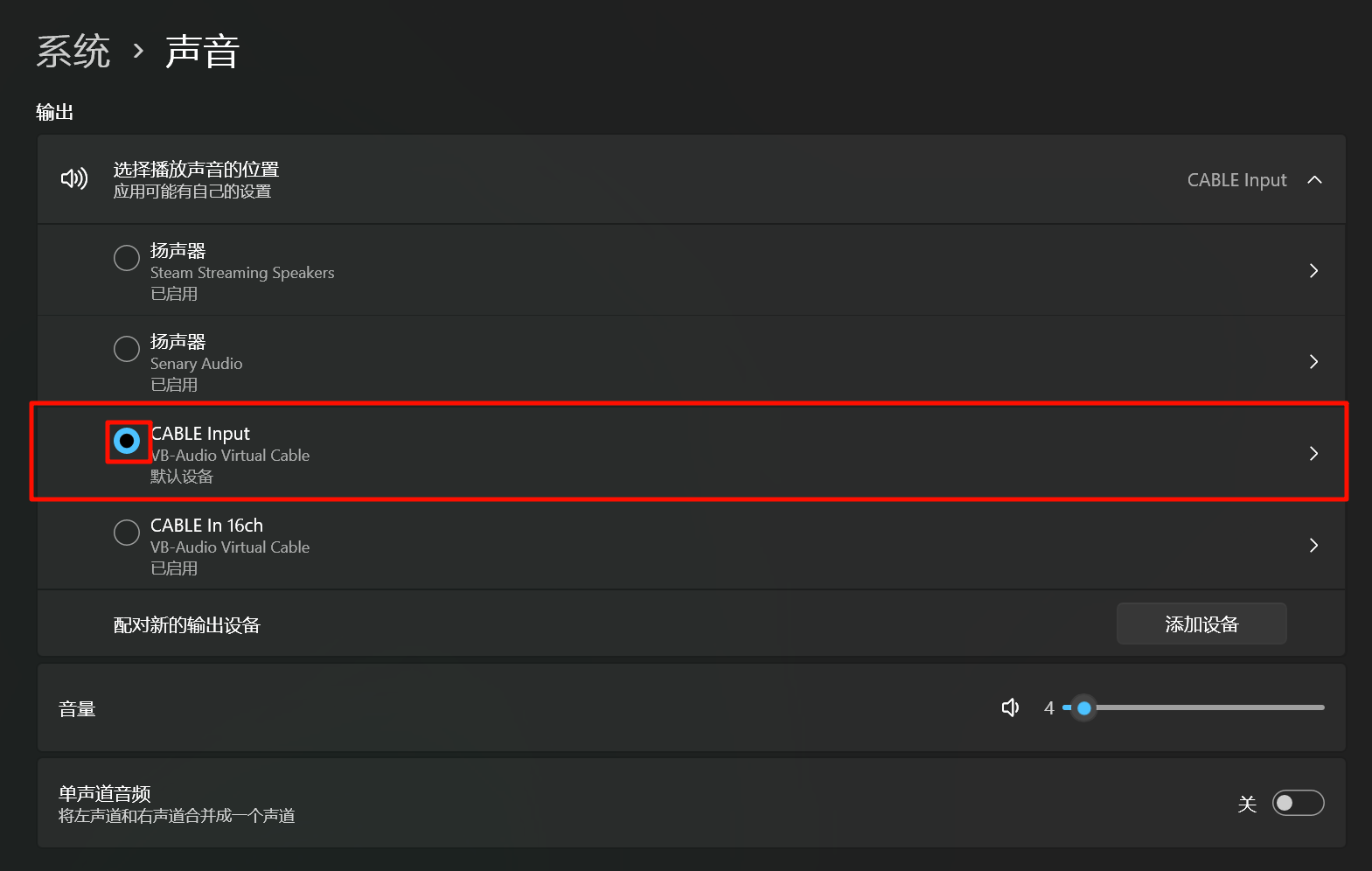Open Senary Audio properties chevron
Image resolution: width=1372 pixels, height=871 pixels.
click(1313, 361)
